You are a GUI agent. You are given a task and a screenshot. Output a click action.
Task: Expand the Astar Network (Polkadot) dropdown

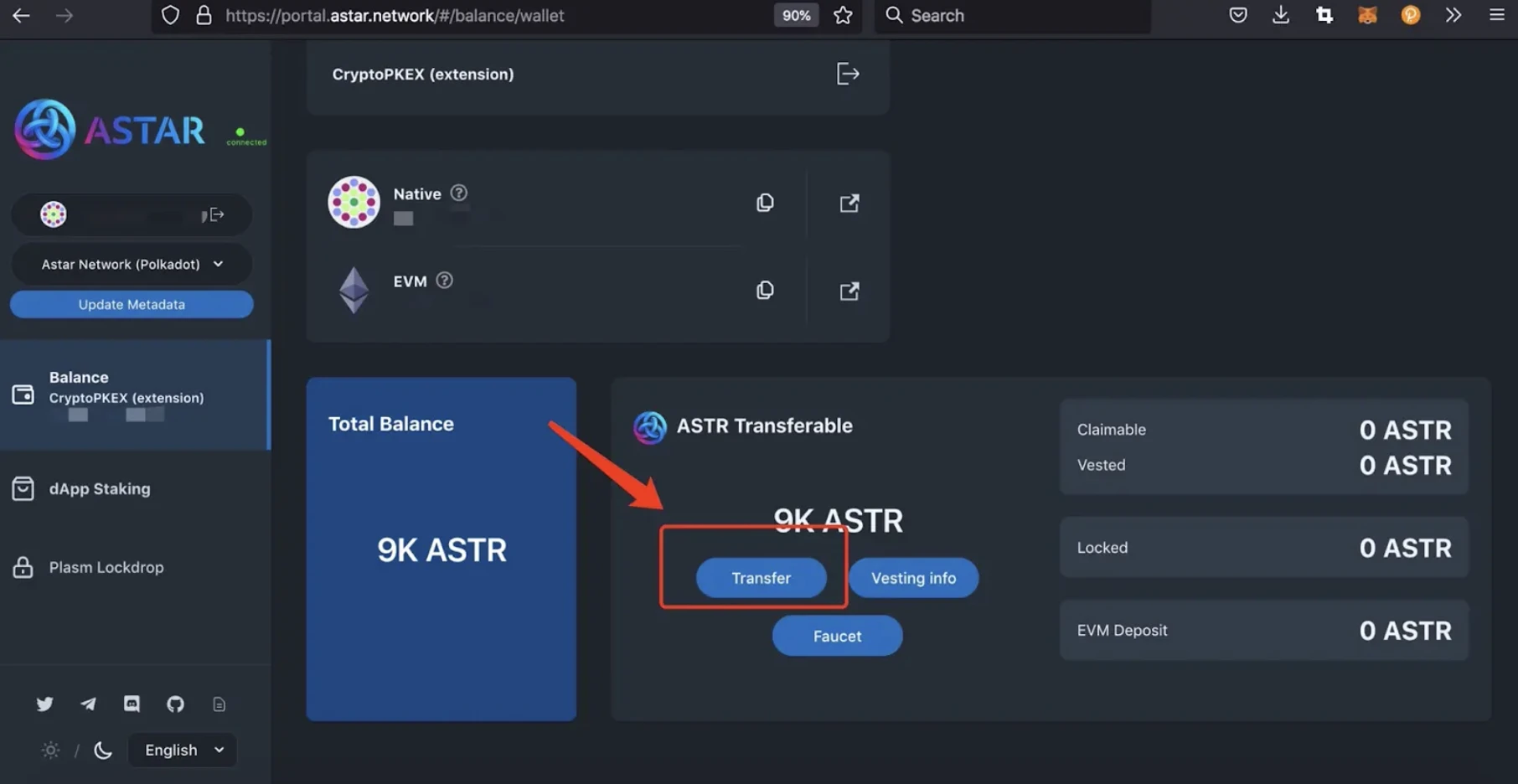pyautogui.click(x=132, y=264)
